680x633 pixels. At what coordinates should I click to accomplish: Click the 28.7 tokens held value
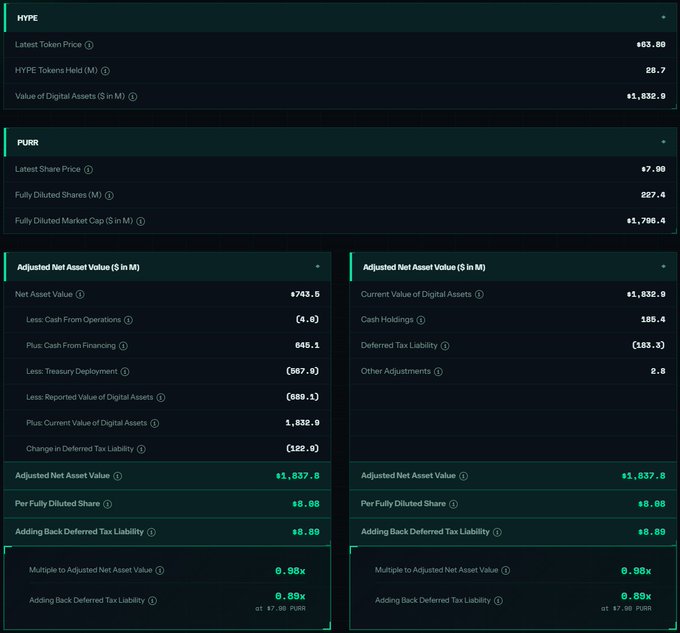coord(655,70)
